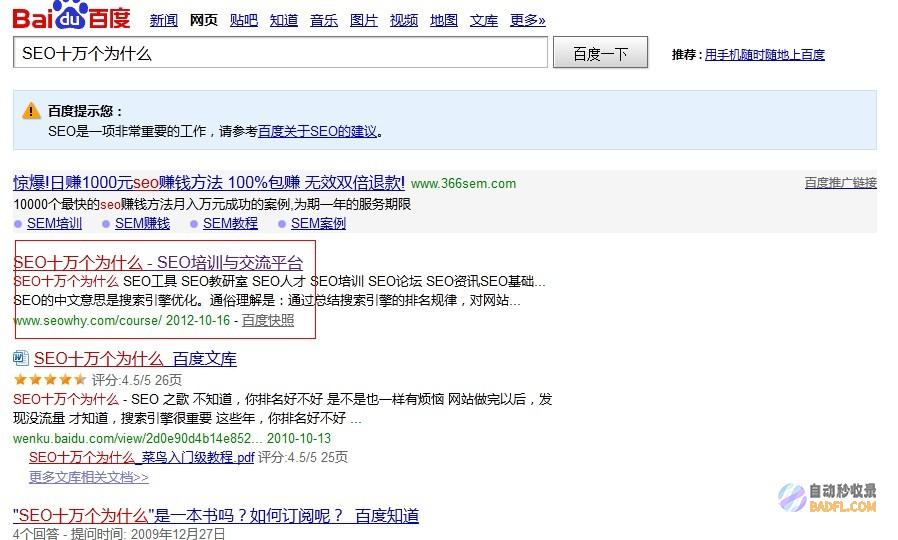Open the SEM教程 sublink

tap(230, 223)
